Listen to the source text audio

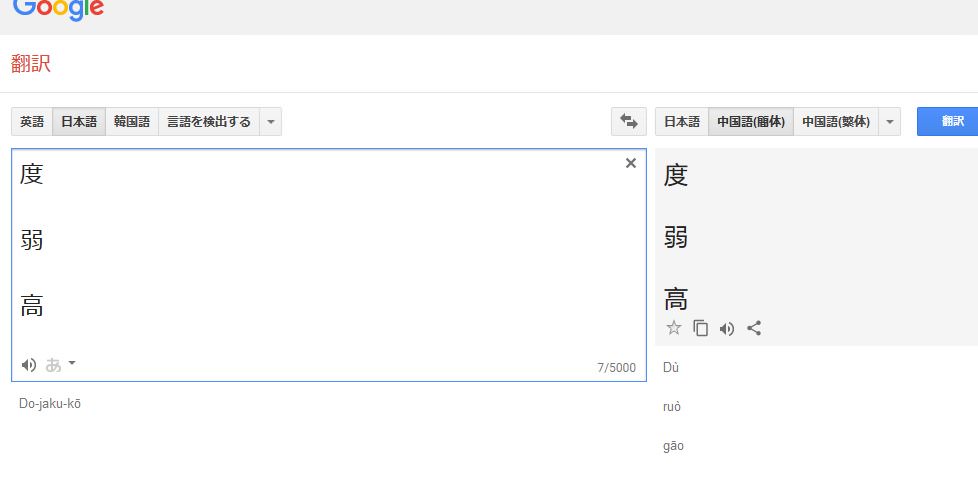click(x=29, y=365)
